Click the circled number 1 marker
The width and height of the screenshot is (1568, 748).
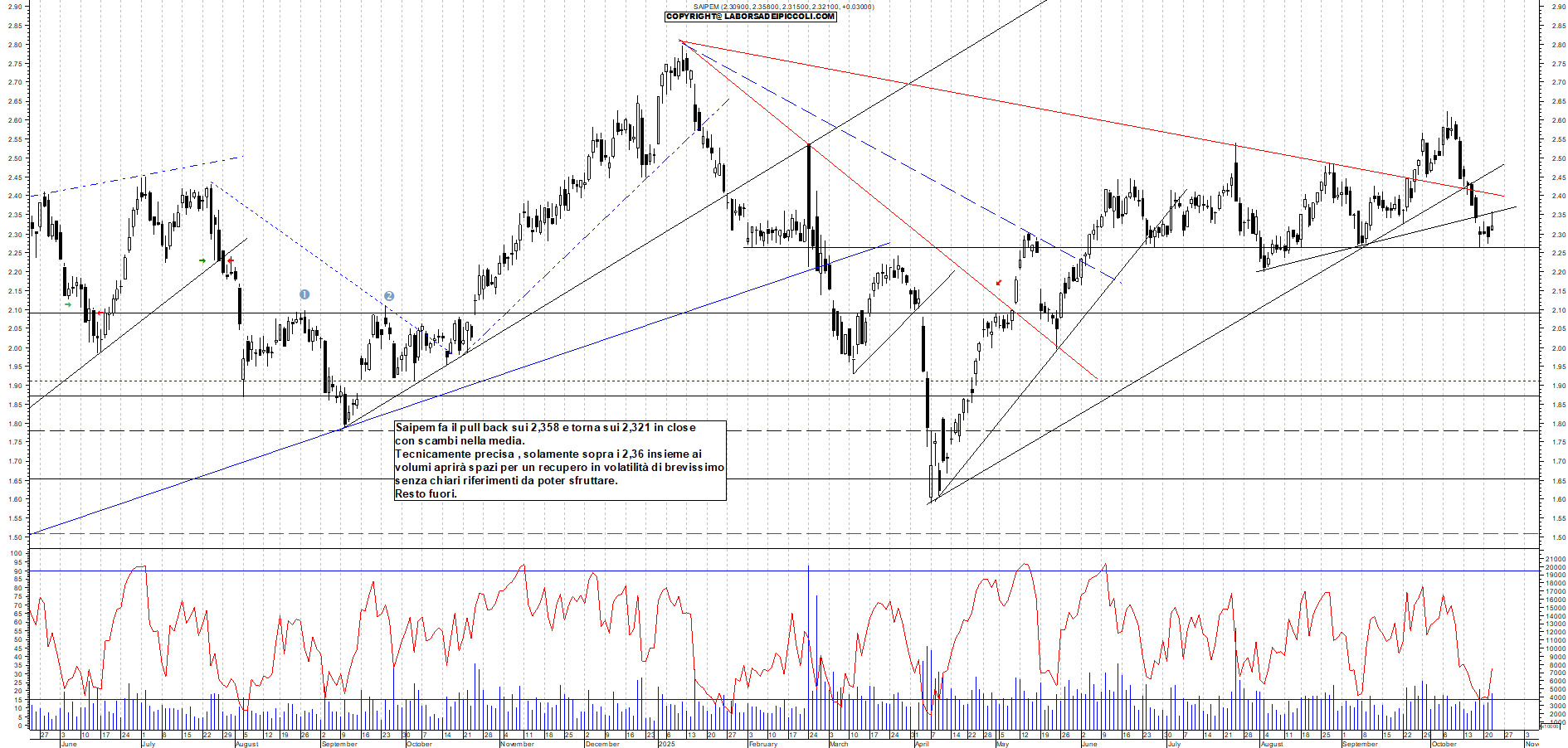[304, 294]
